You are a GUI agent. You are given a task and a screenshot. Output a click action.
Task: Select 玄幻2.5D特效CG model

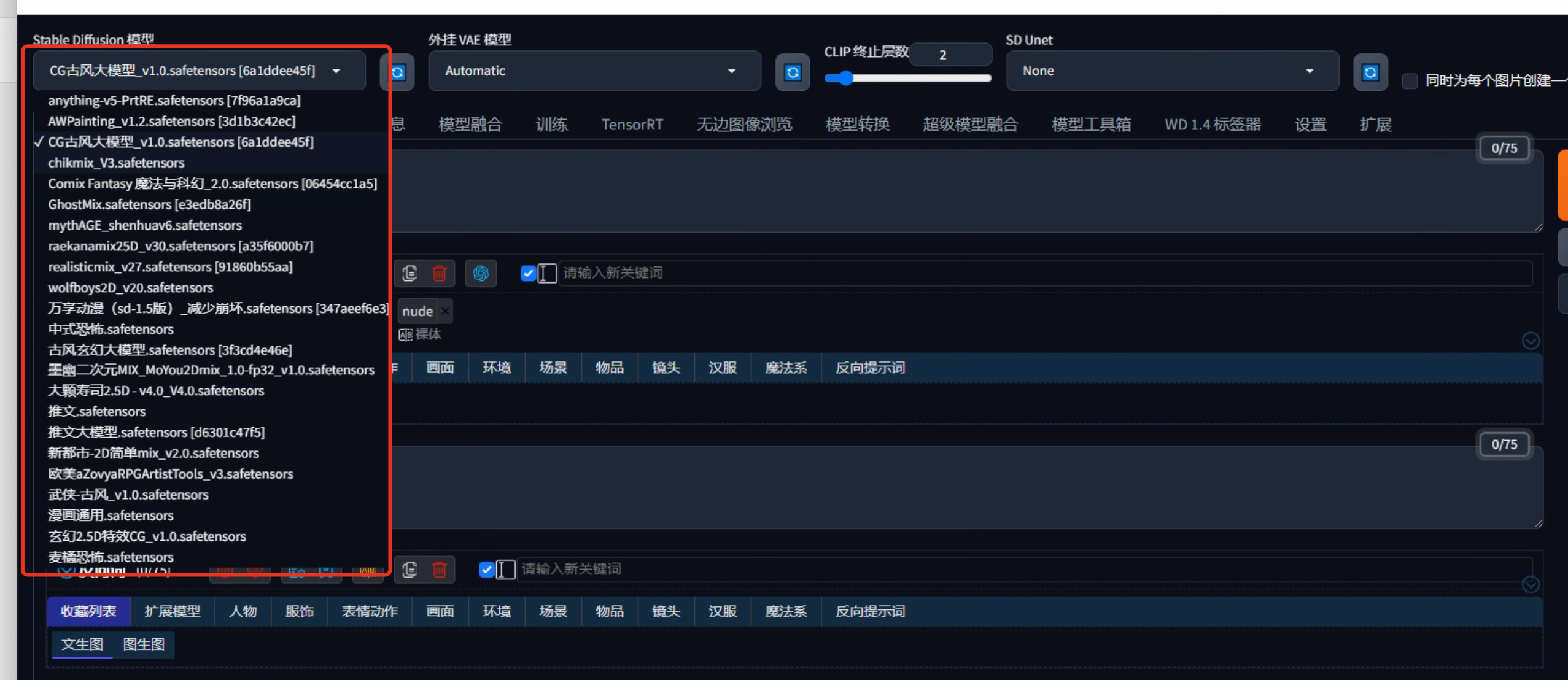[211, 537]
